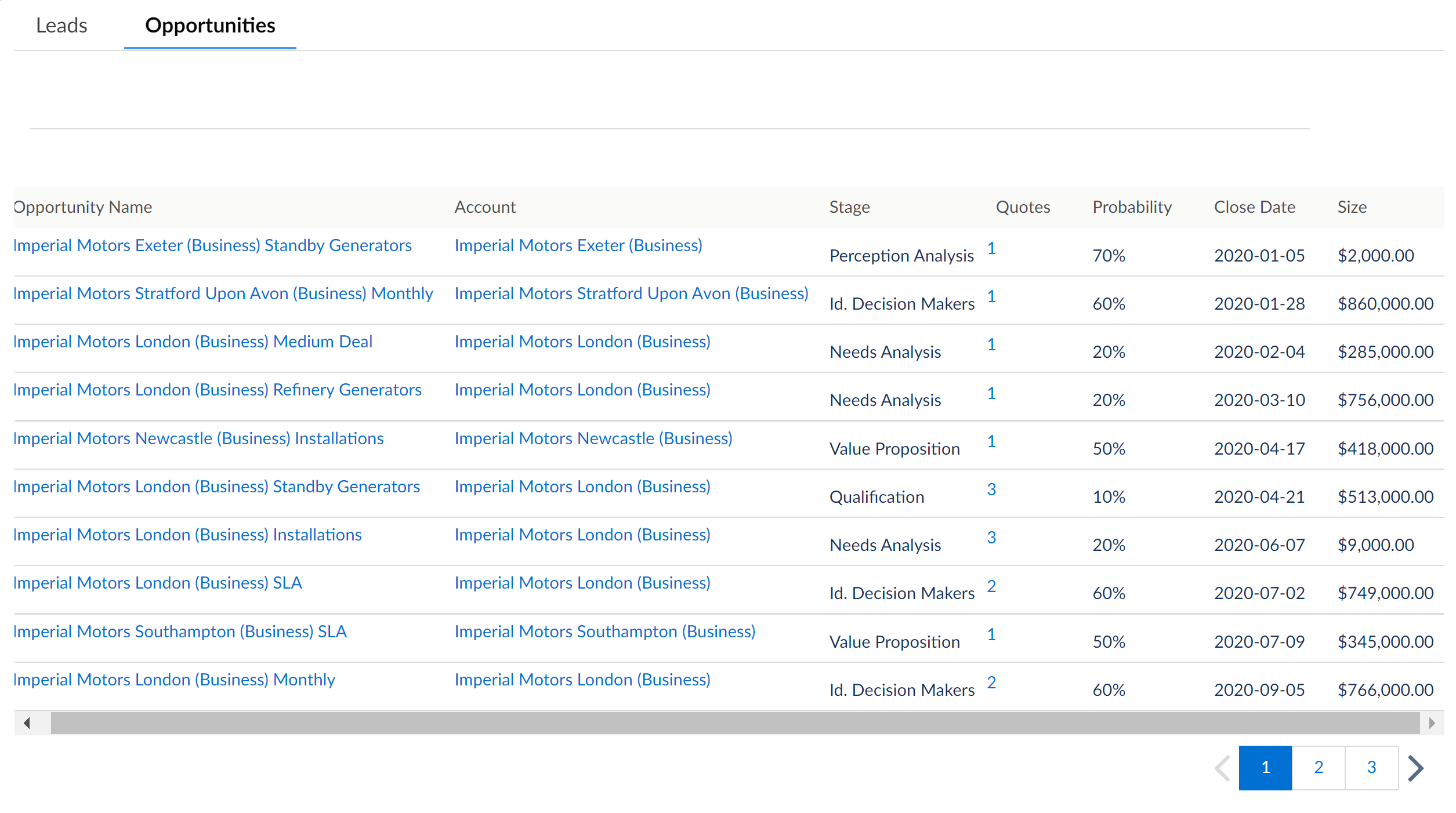Image resolution: width=1456 pixels, height=813 pixels.
Task: Click the horizontal scrollbar right arrow
Action: pos(1432,723)
